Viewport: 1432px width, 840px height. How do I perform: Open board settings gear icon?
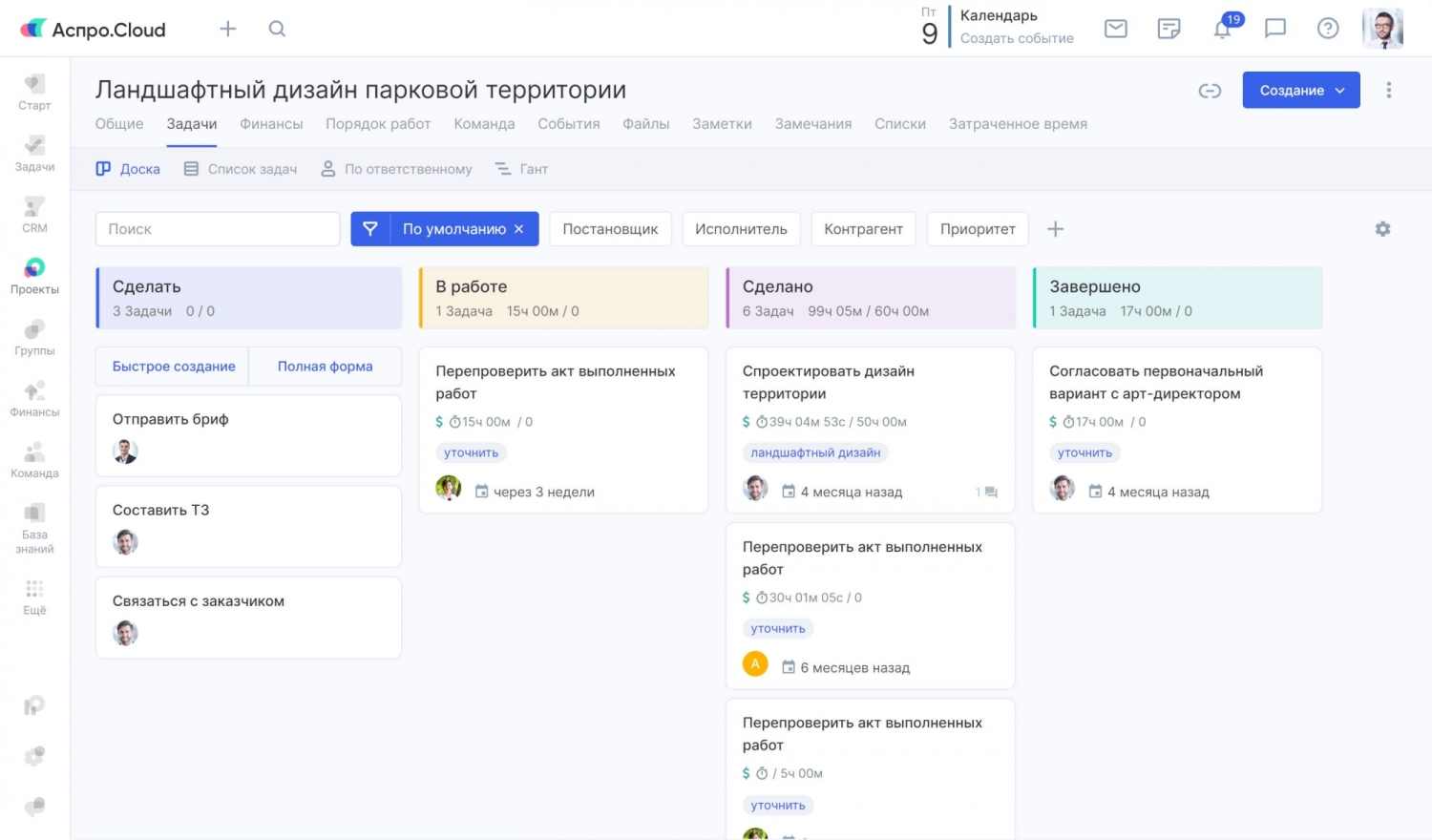click(1382, 229)
